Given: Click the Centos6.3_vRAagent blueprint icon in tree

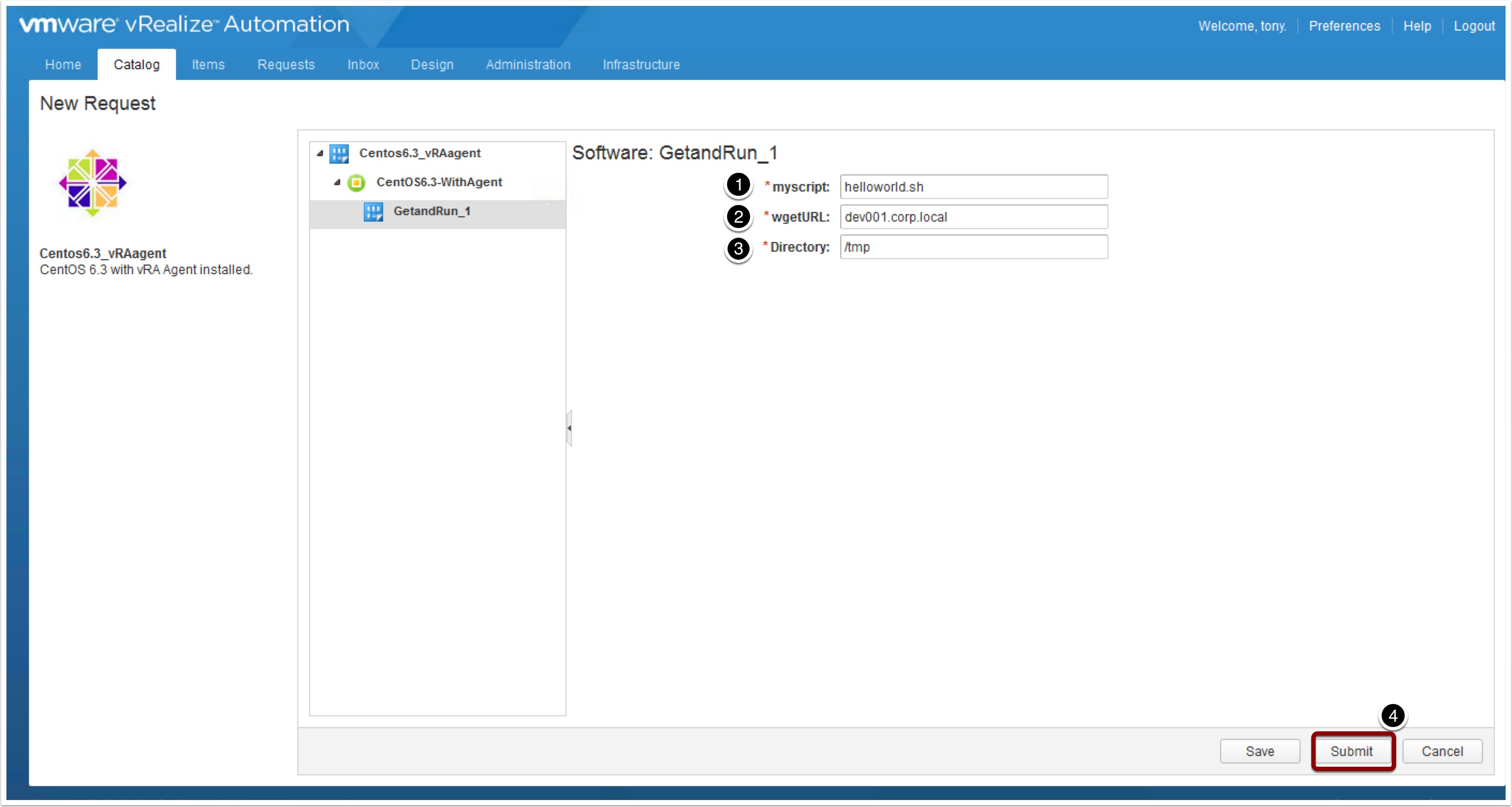Looking at the screenshot, I should click(339, 154).
